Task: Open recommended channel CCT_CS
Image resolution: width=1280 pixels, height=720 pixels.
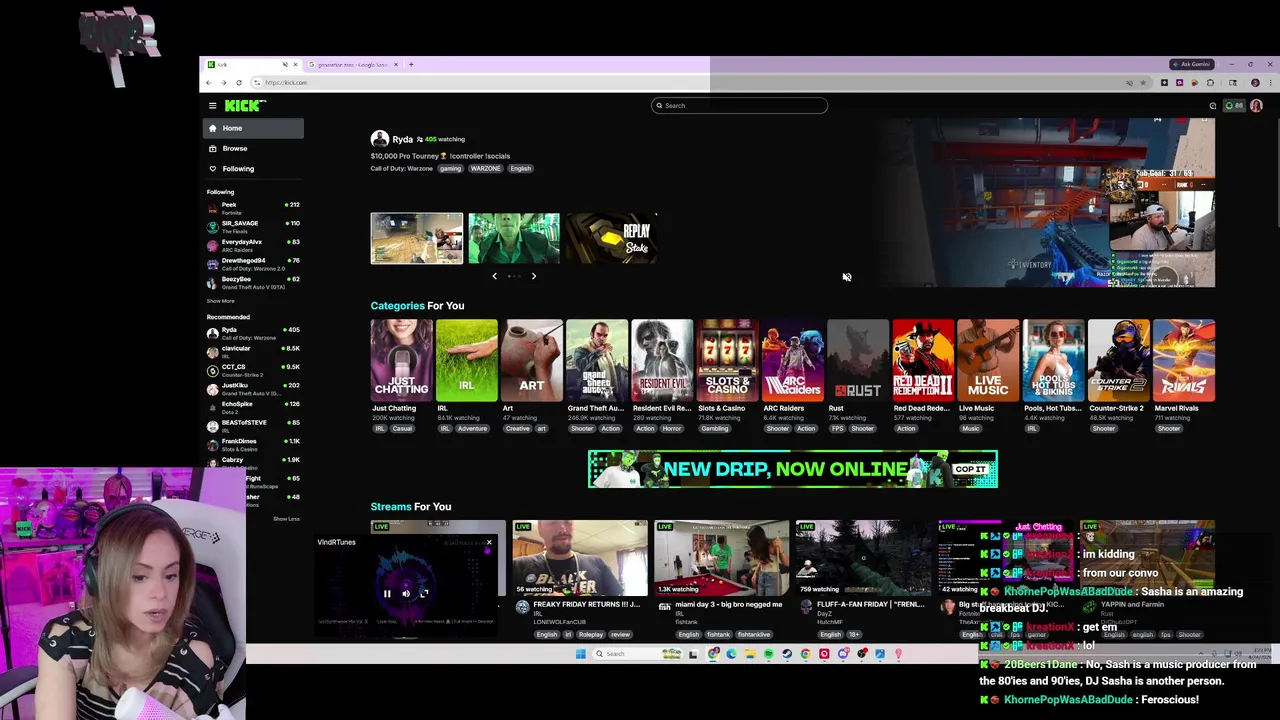Action: tap(253, 370)
